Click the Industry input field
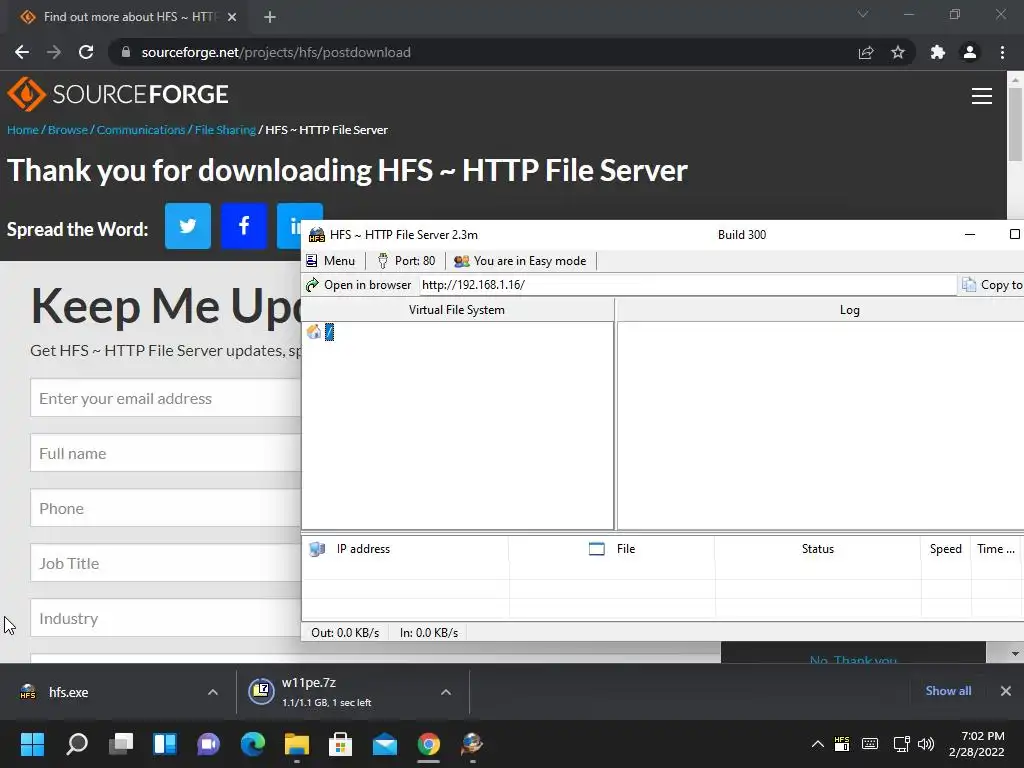This screenshot has width=1024, height=768. tap(166, 617)
